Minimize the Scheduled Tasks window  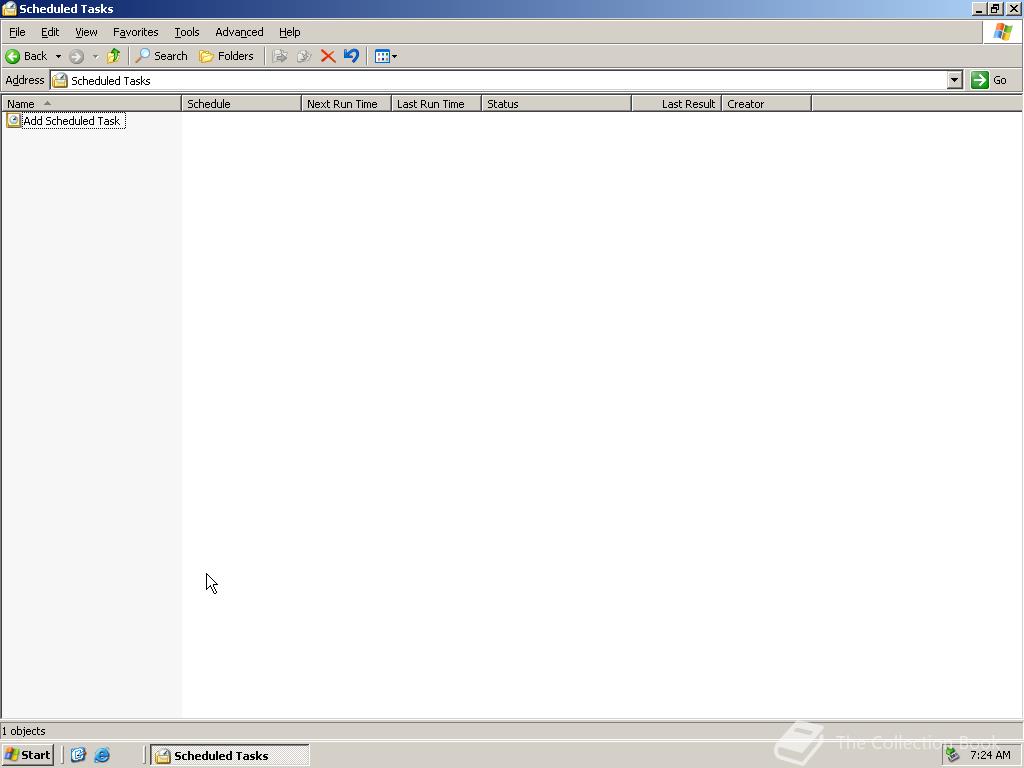(979, 8)
